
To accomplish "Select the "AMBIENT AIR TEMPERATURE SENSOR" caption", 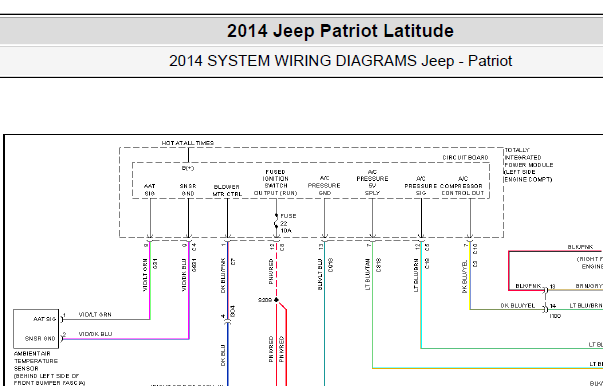I will (x=49, y=368).
